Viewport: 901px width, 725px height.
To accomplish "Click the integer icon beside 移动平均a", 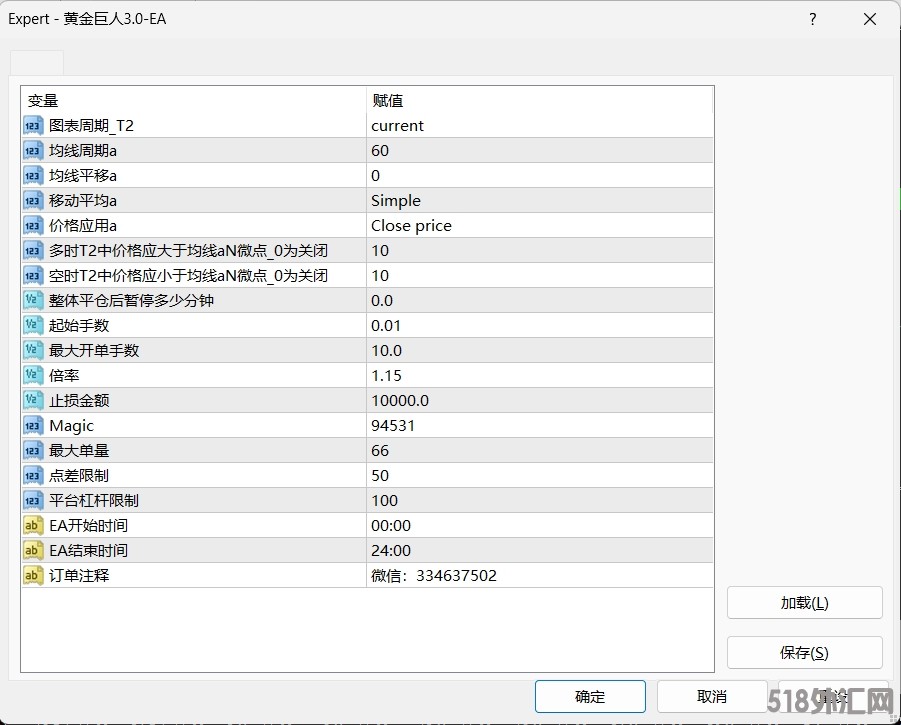I will coord(33,200).
